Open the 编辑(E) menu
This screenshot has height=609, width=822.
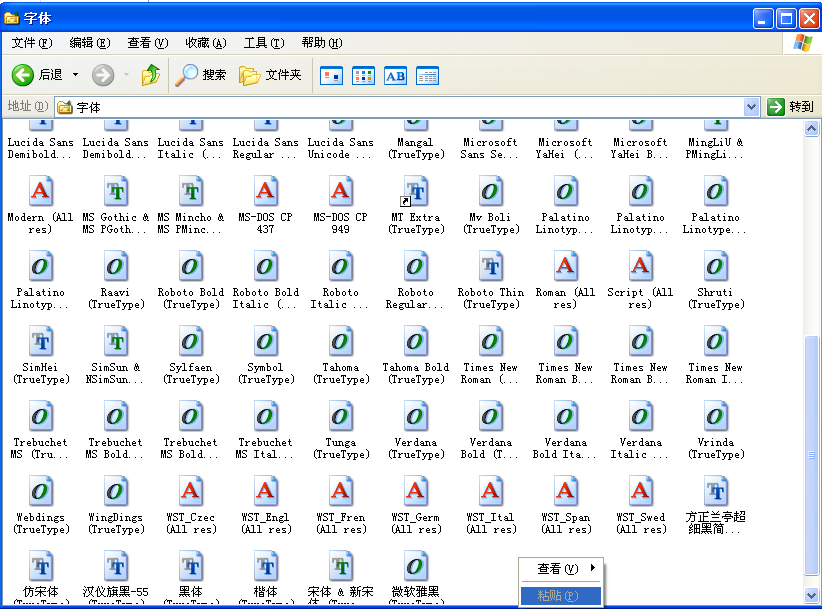coord(90,43)
